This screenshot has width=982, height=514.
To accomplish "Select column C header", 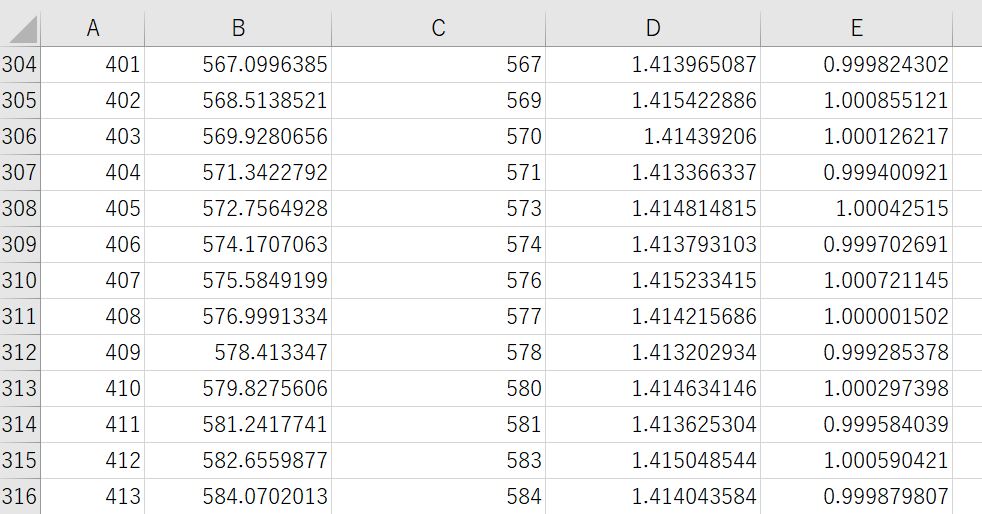I will pos(438,28).
